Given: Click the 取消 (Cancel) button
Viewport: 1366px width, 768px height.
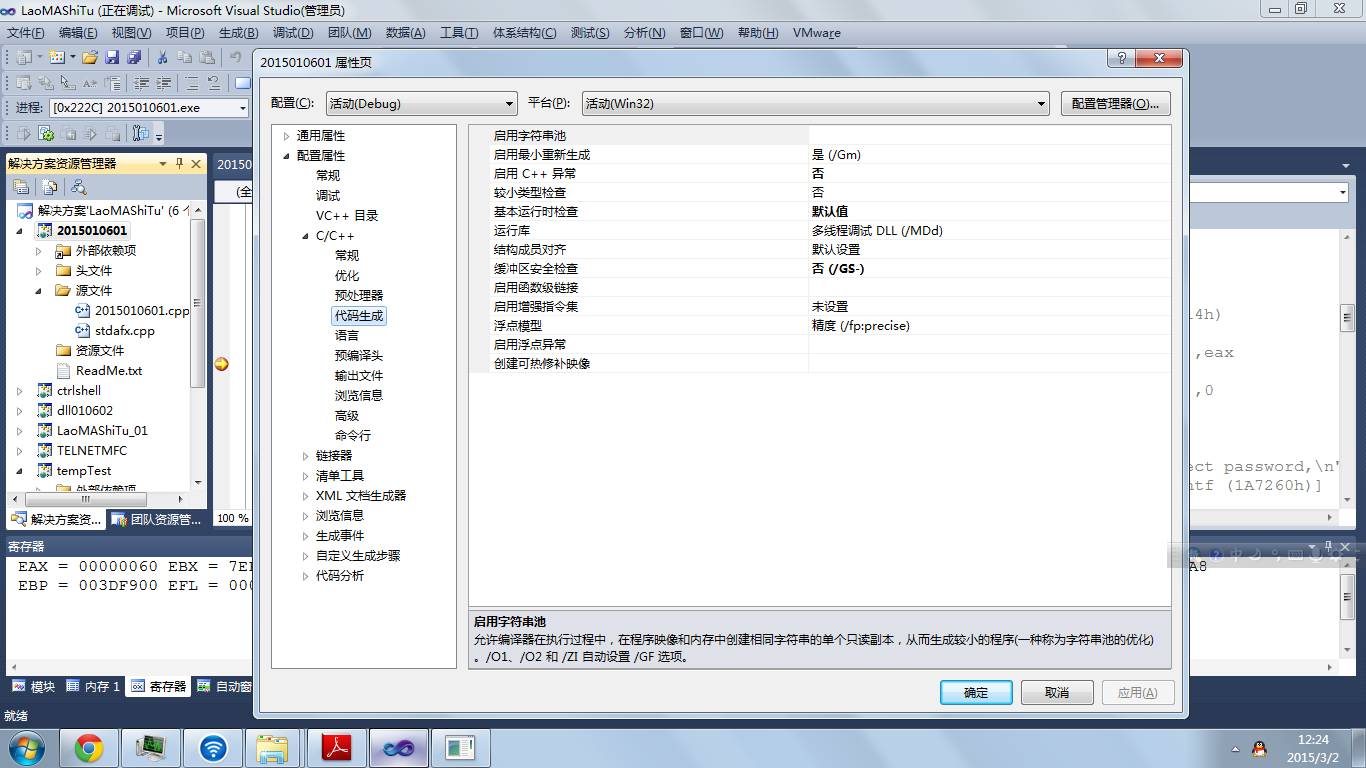Looking at the screenshot, I should point(1057,693).
